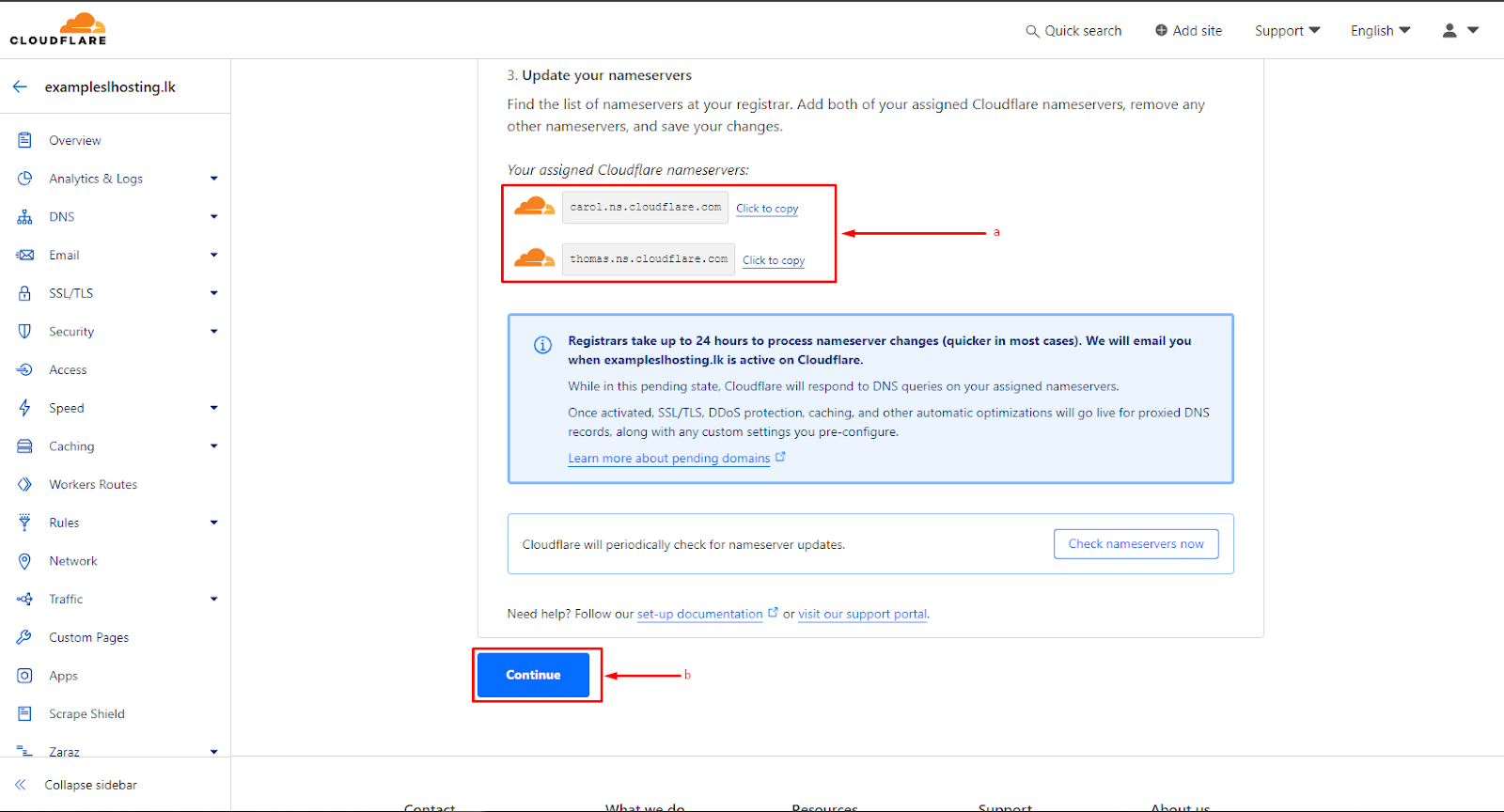Image resolution: width=1504 pixels, height=812 pixels.
Task: Open visit our support portal link
Action: [863, 614]
